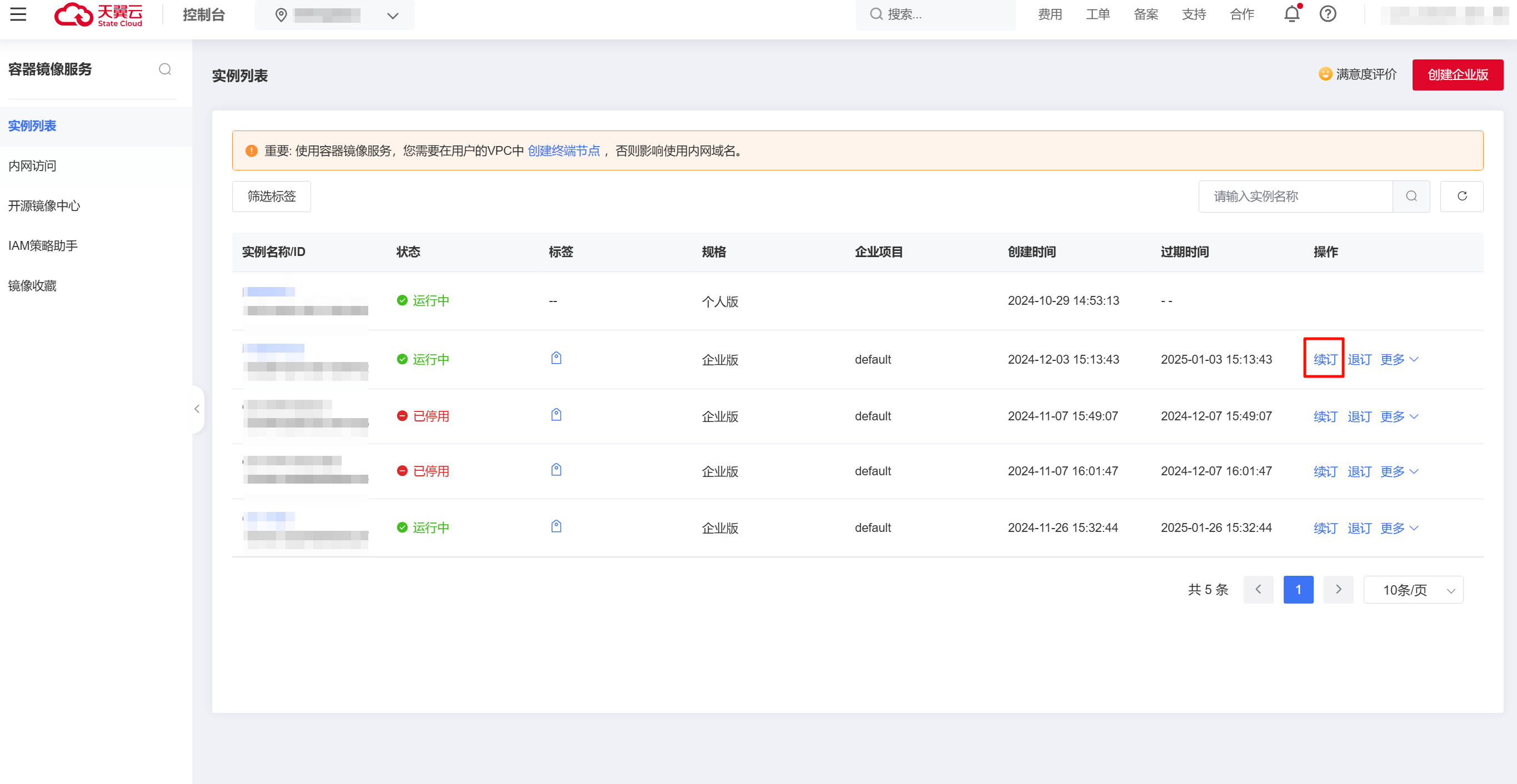Click the satisfaction rating smiley
This screenshot has width=1517, height=784.
[x=1324, y=74]
